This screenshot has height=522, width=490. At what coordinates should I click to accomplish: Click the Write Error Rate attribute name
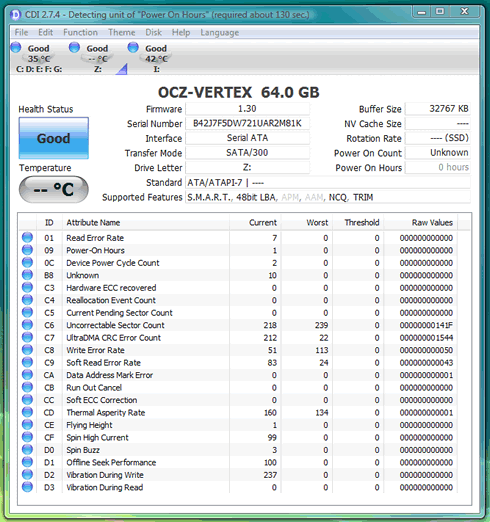(95, 350)
